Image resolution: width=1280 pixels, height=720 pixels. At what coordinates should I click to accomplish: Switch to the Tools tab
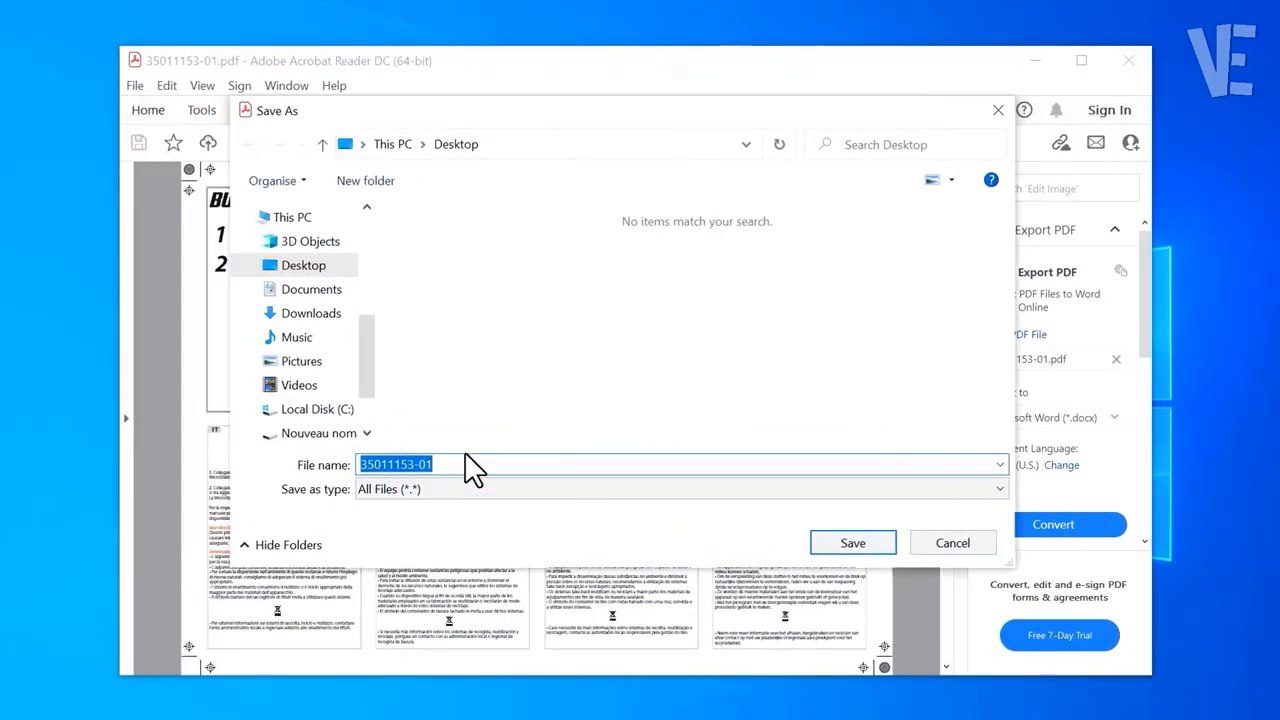coord(202,111)
